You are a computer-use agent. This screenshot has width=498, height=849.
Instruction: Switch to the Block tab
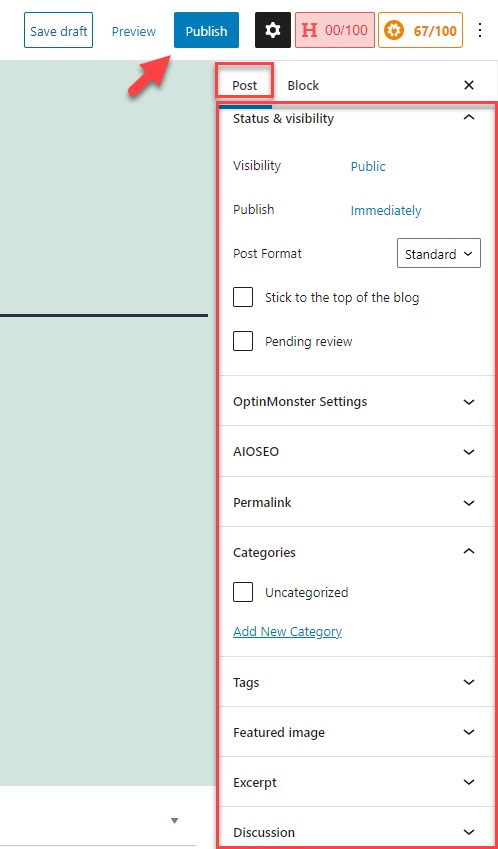pyautogui.click(x=303, y=86)
